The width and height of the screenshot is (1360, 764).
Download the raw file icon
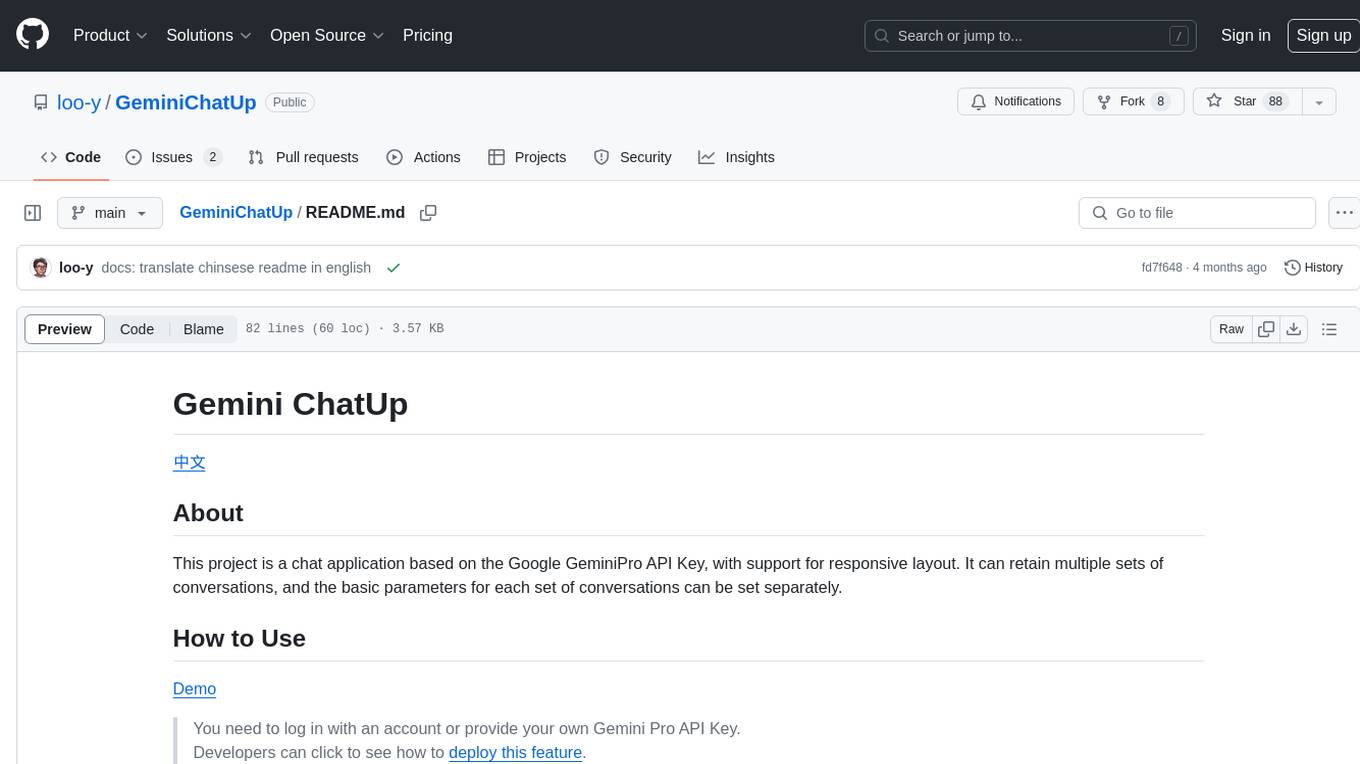[x=1294, y=329]
